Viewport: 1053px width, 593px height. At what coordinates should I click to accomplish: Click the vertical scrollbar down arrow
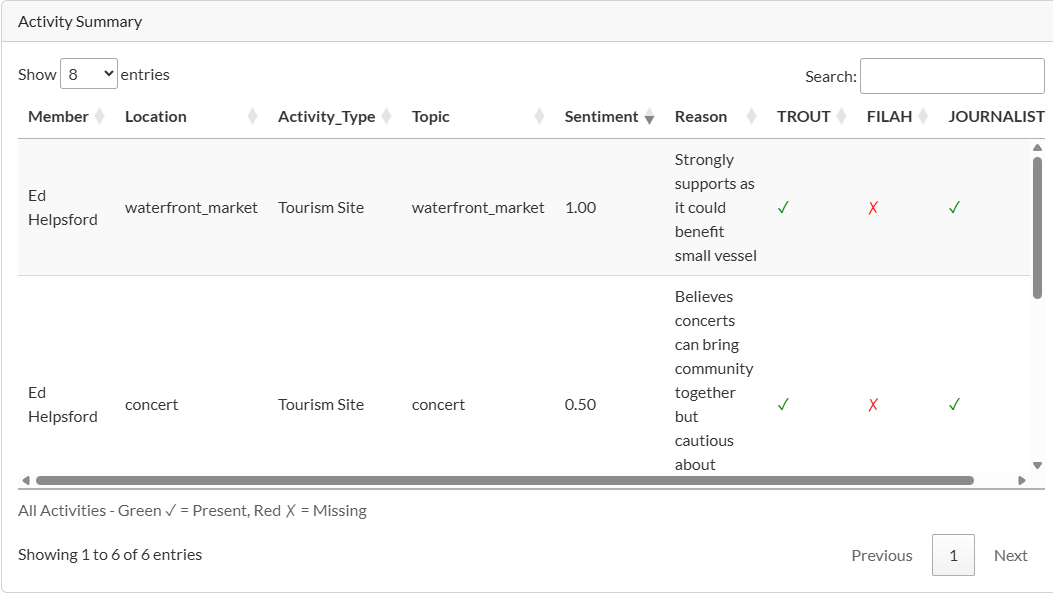(x=1037, y=465)
